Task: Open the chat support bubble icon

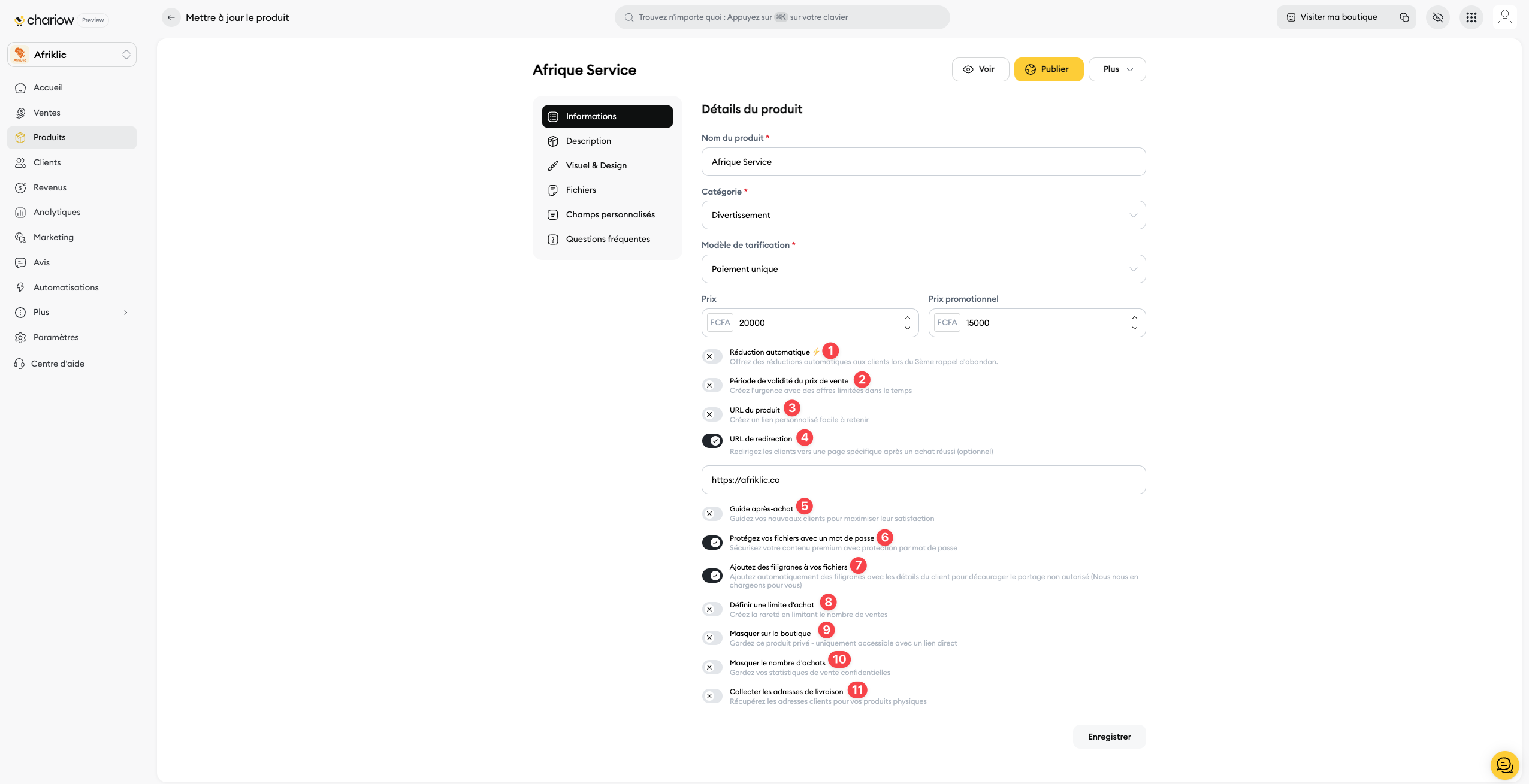Action: (1504, 765)
